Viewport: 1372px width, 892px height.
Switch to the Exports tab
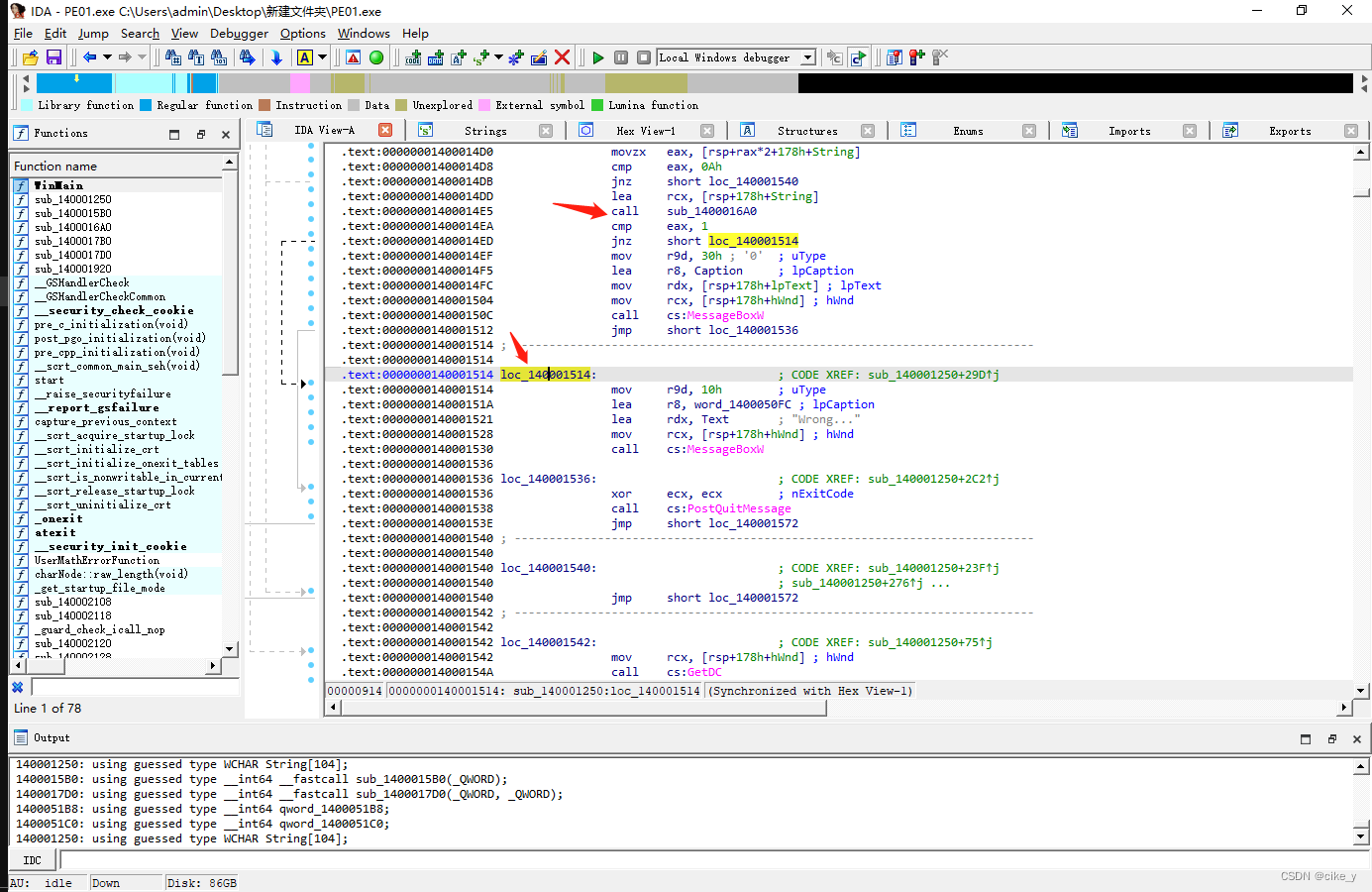(1290, 131)
